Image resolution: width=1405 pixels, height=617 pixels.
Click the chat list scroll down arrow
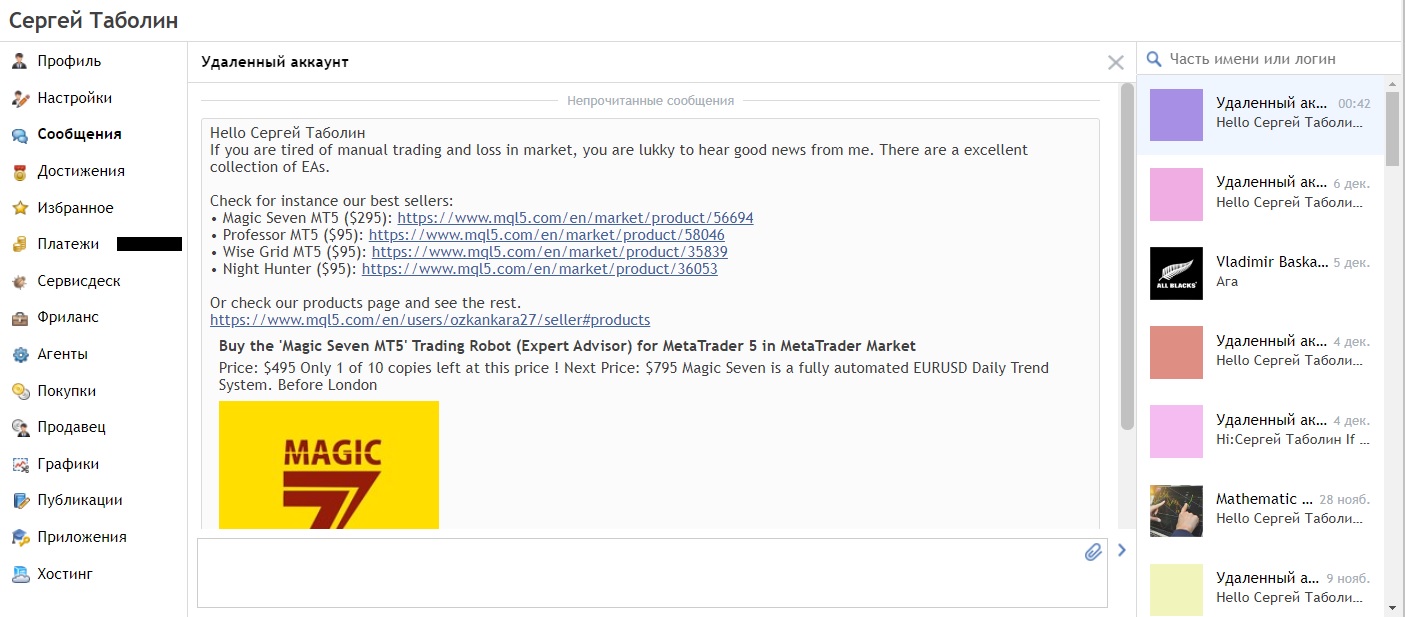(1393, 606)
